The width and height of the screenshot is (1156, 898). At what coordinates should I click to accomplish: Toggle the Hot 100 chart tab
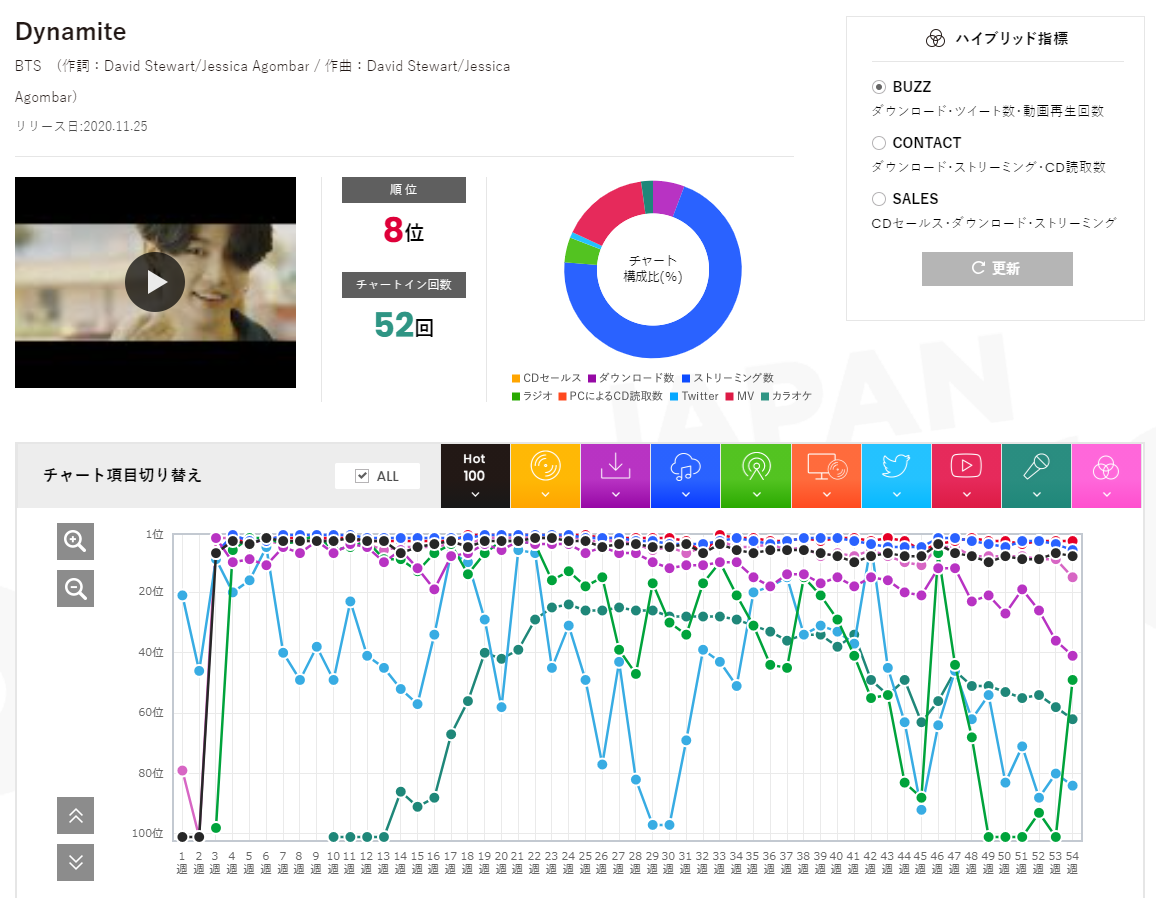tap(475, 476)
